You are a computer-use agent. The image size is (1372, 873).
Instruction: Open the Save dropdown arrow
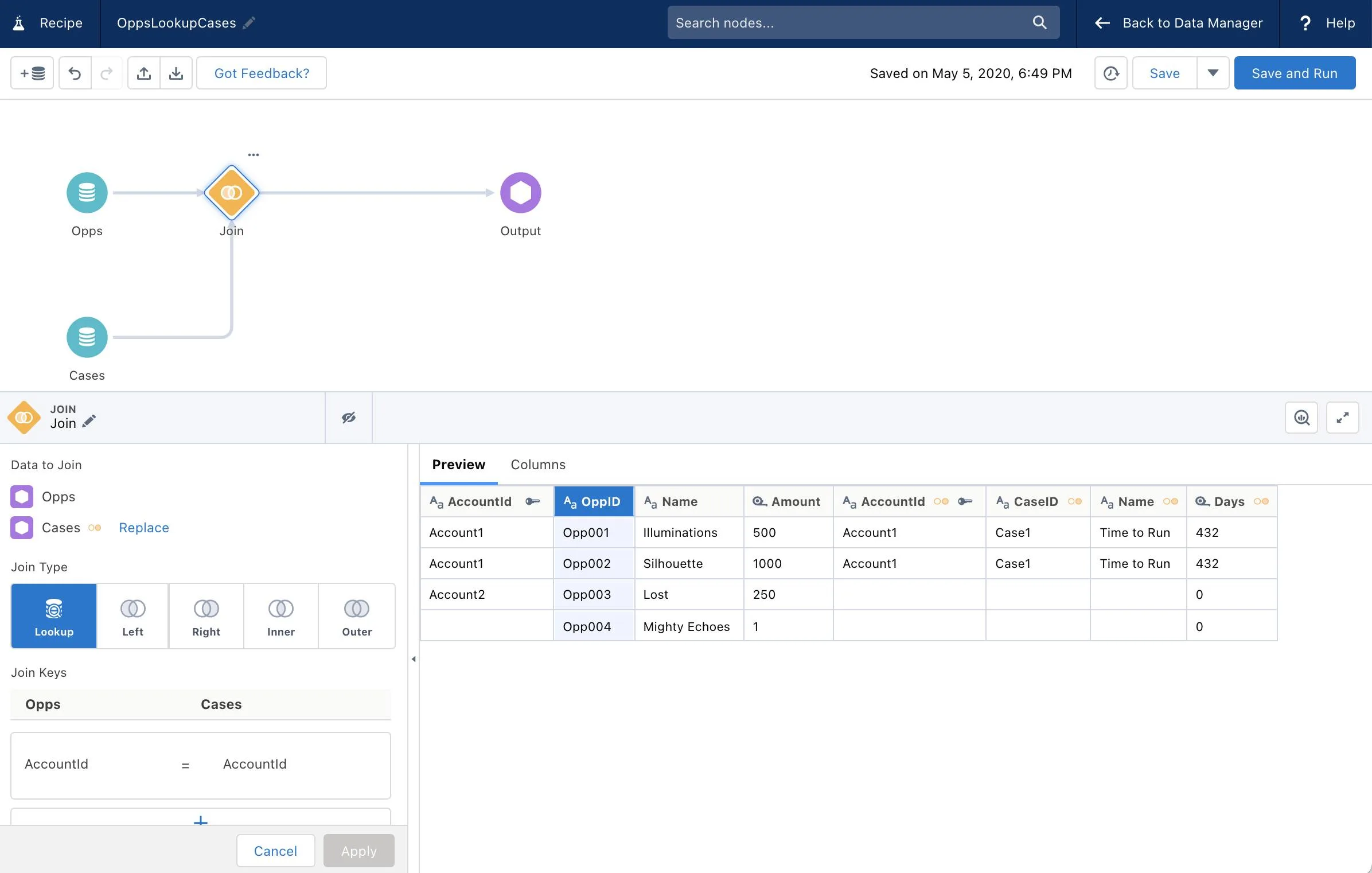click(1213, 72)
